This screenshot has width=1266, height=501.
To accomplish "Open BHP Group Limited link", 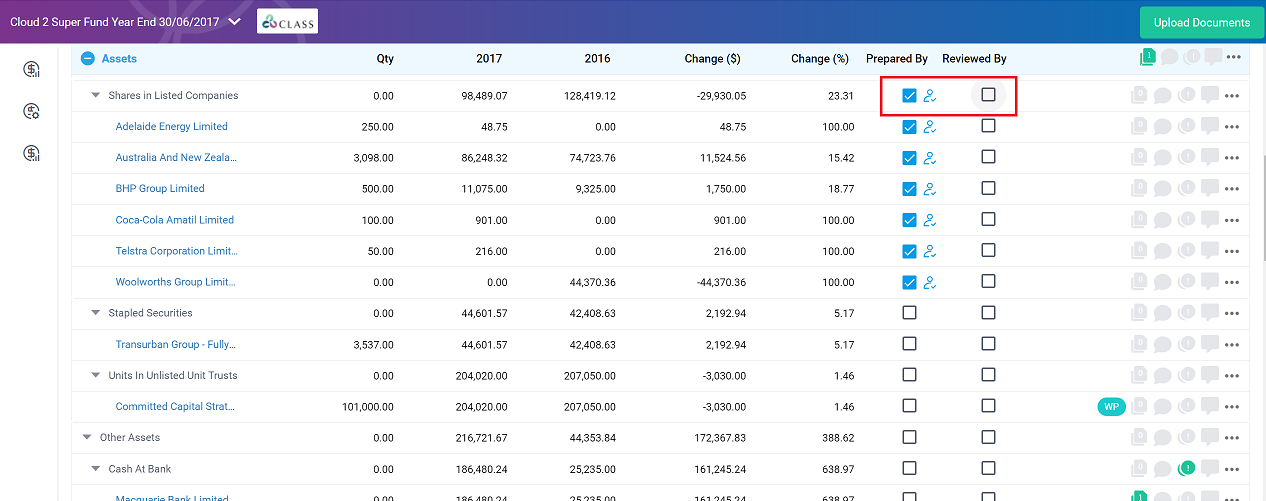I will [160, 189].
